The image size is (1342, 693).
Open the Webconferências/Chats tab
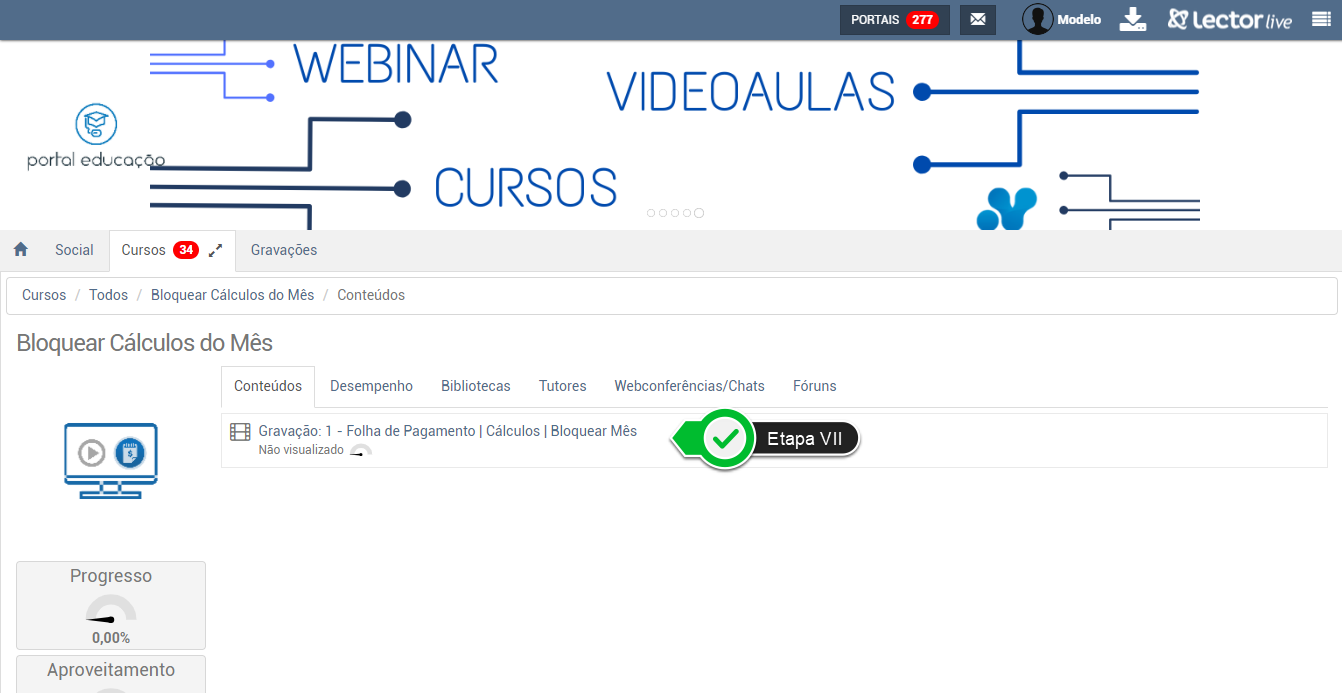coord(689,386)
